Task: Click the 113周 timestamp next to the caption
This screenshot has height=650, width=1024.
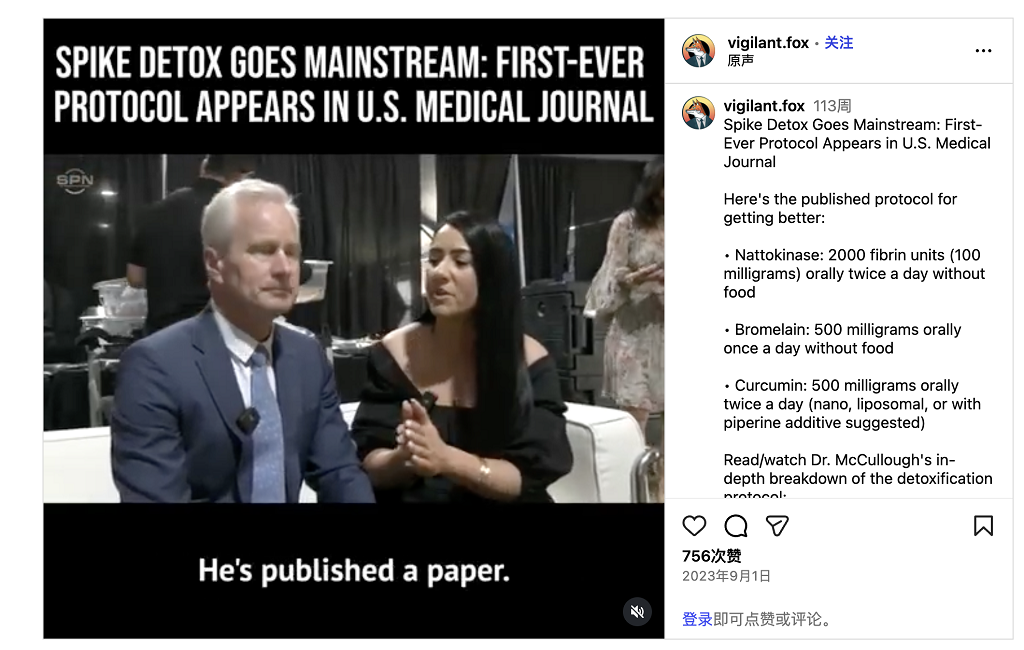Action: coord(832,106)
